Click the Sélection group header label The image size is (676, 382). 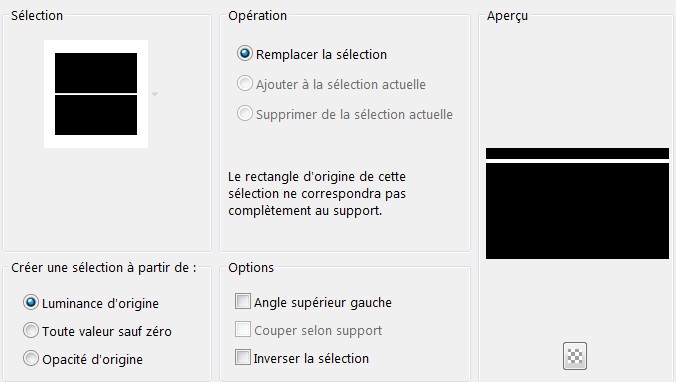[37, 16]
